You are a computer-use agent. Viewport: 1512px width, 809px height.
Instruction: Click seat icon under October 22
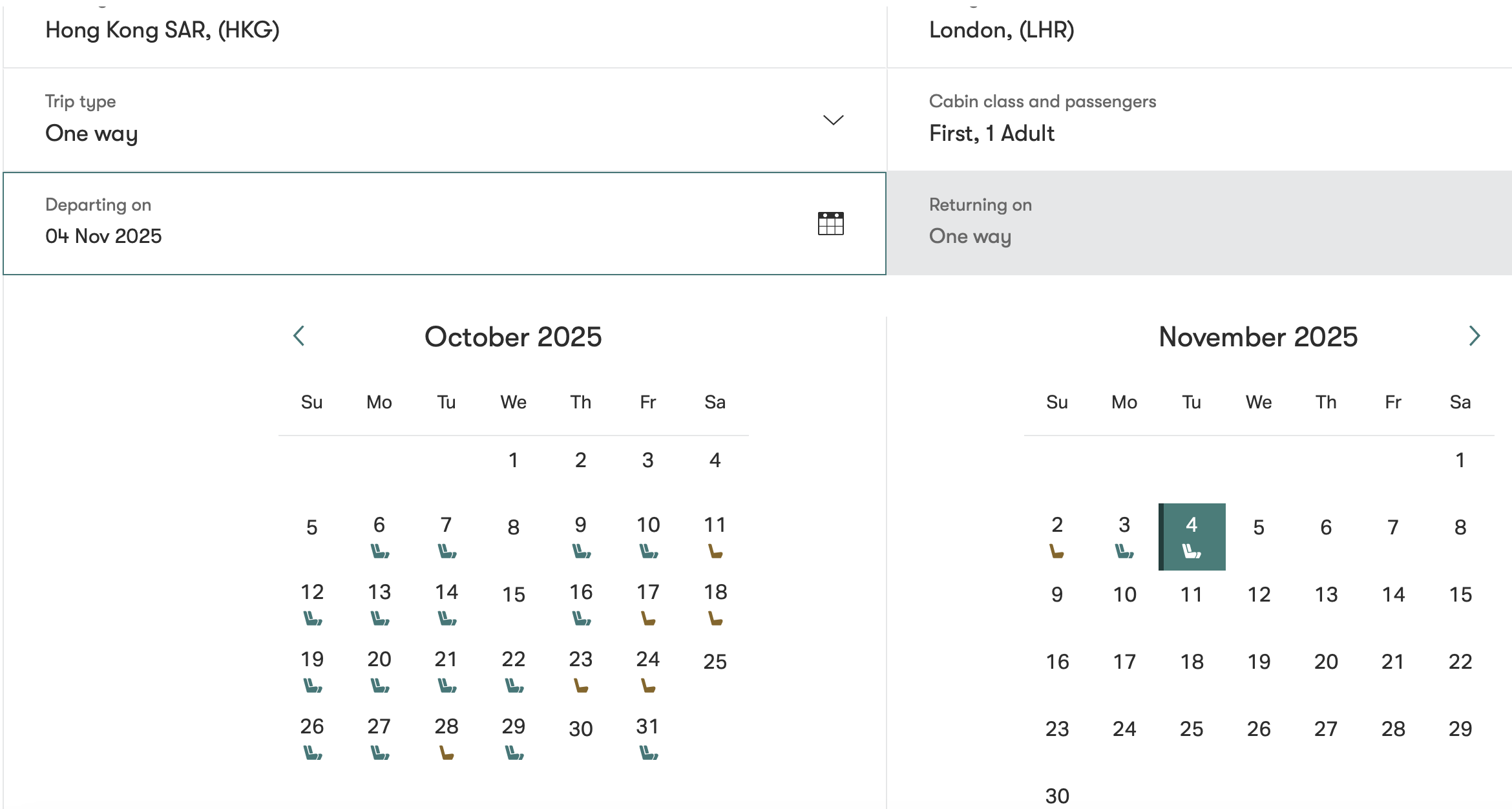[514, 686]
